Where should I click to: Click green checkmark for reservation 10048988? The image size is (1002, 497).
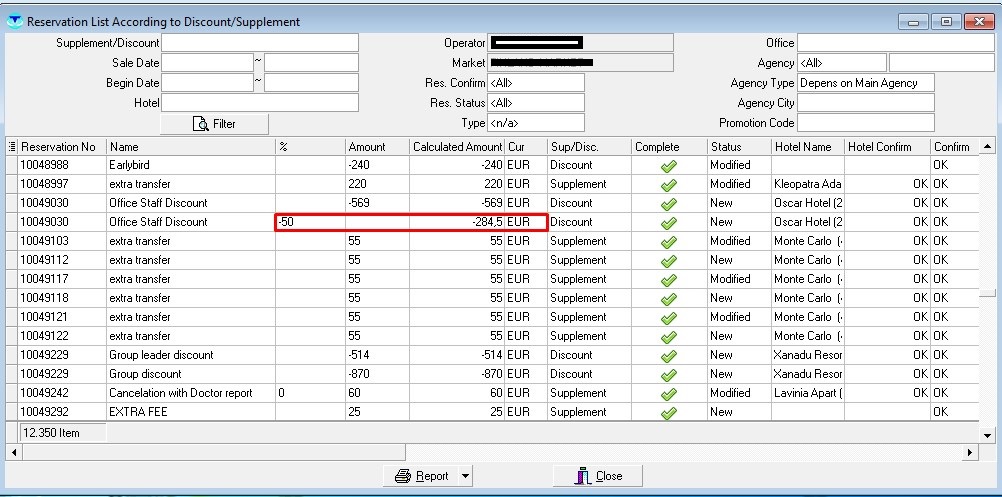[x=669, y=166]
